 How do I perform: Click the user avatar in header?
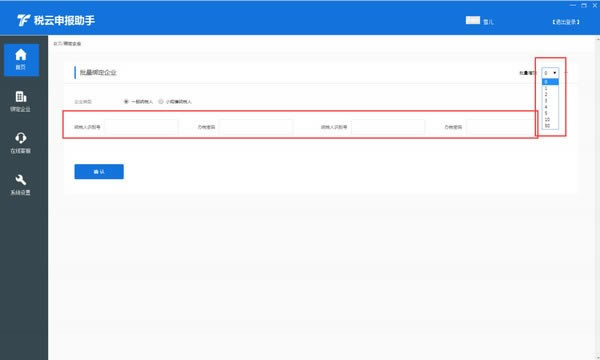click(x=473, y=20)
